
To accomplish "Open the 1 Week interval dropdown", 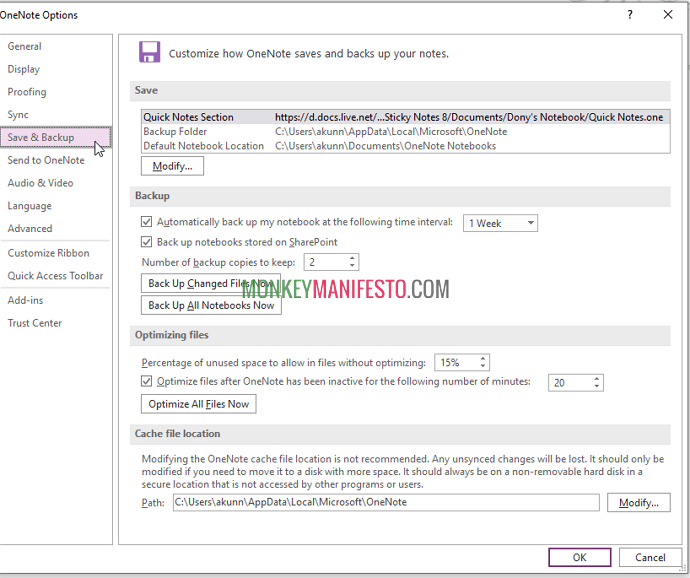I will 500,223.
